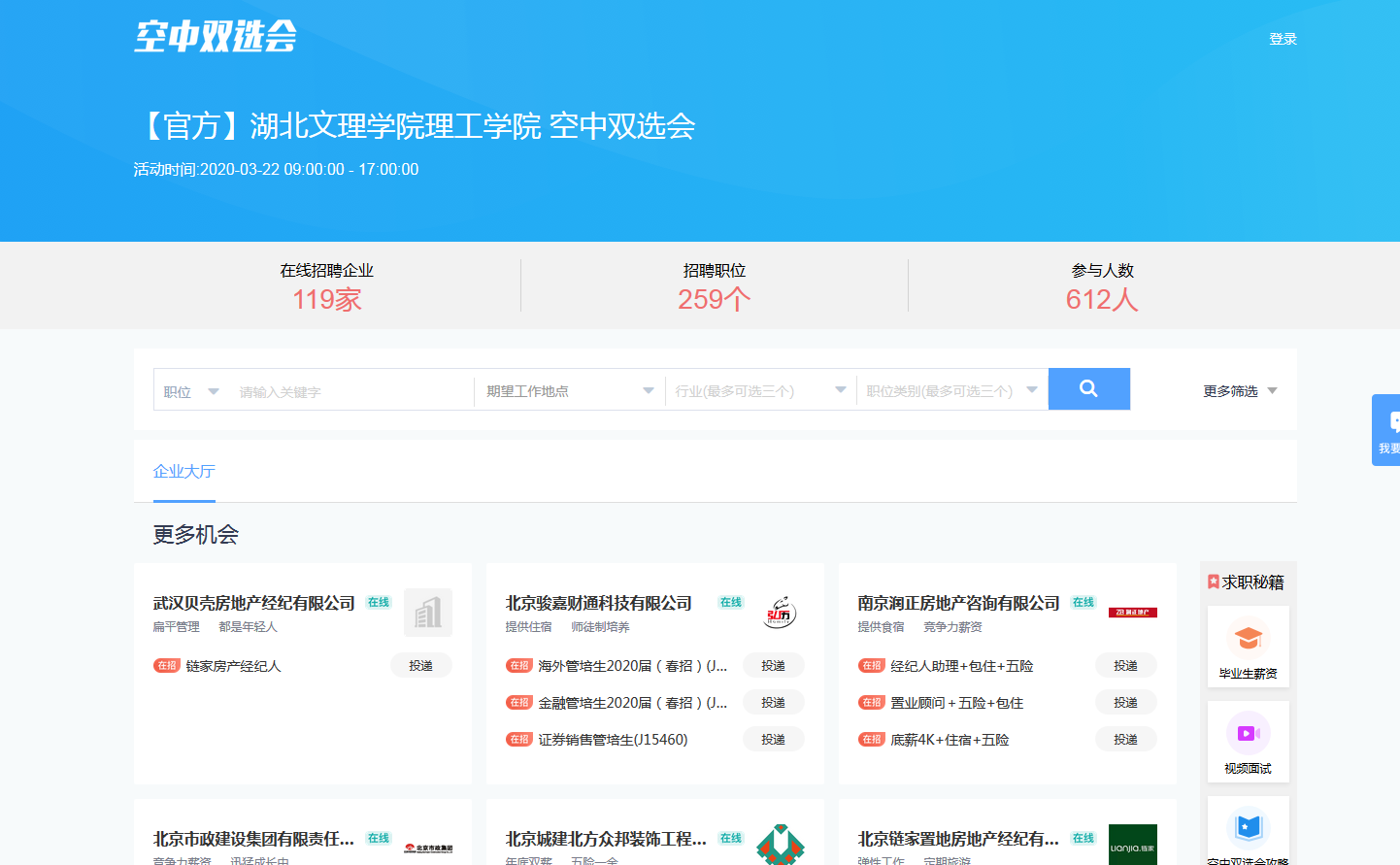Open the 期望工作地点 location dropdown
The height and width of the screenshot is (865, 1400).
(x=569, y=391)
